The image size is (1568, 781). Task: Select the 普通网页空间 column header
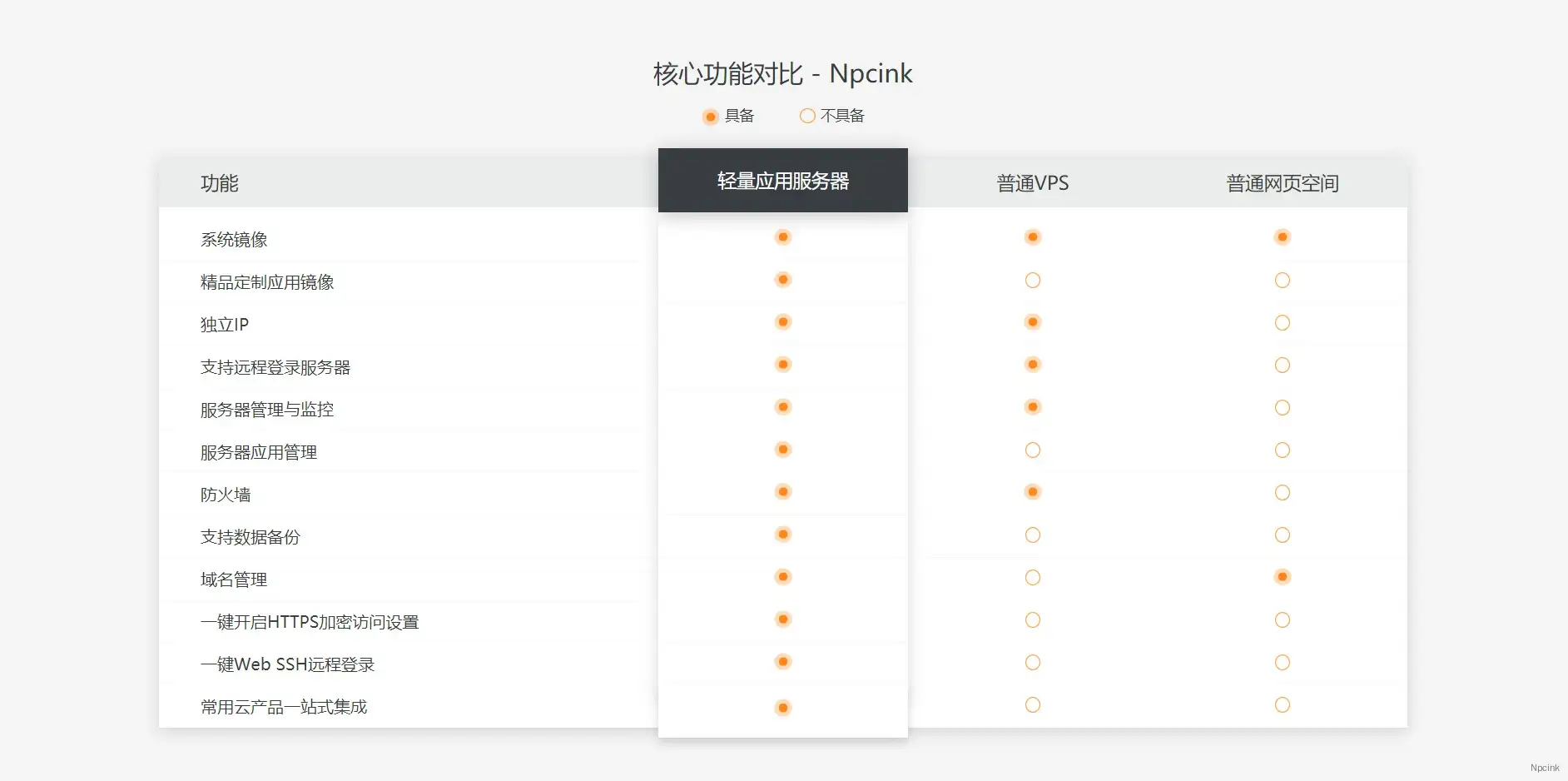[x=1282, y=183]
